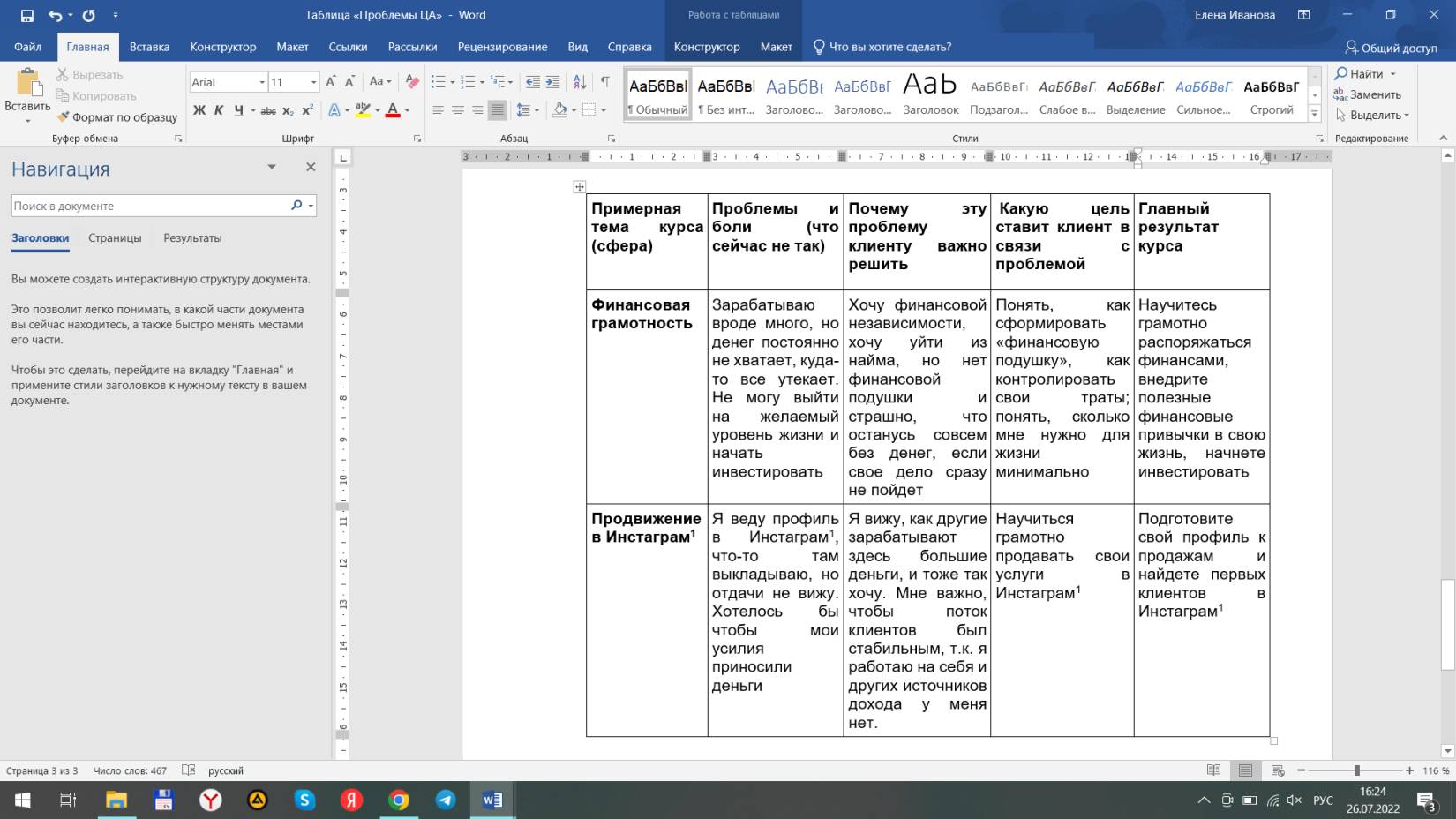Open the Рецензирование ribbon tab
Screen dimensions: 1456x819
(x=502, y=47)
